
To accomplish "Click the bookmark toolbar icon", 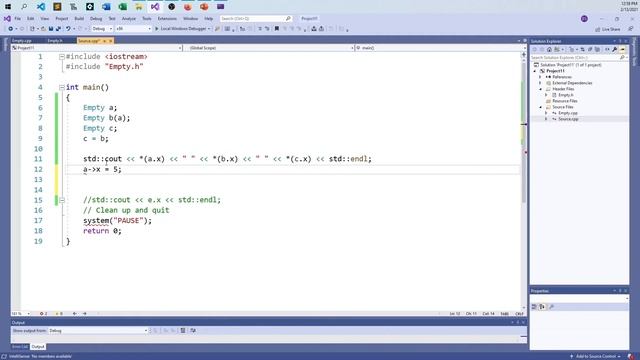I will (277, 29).
